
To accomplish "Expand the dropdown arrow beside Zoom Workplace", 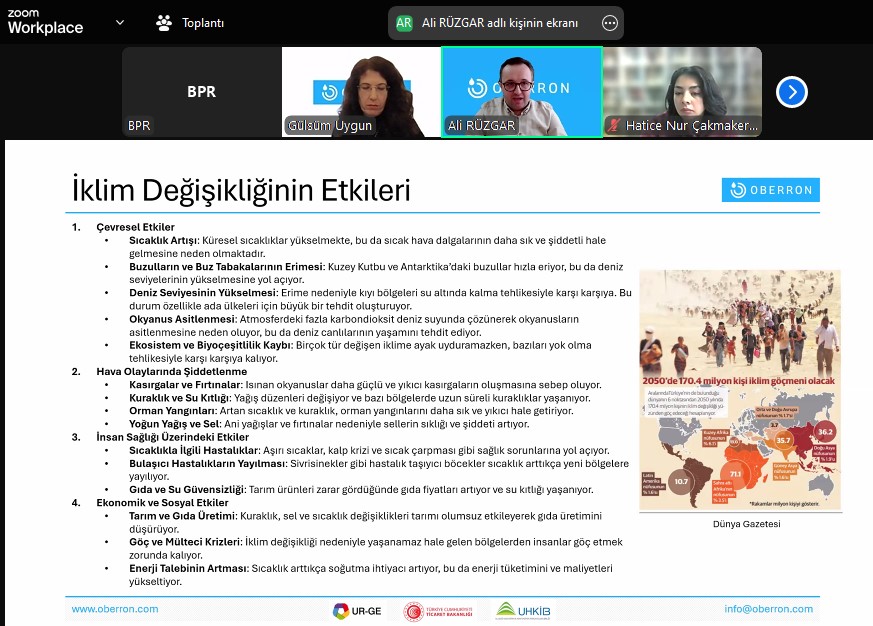I will [x=120, y=22].
